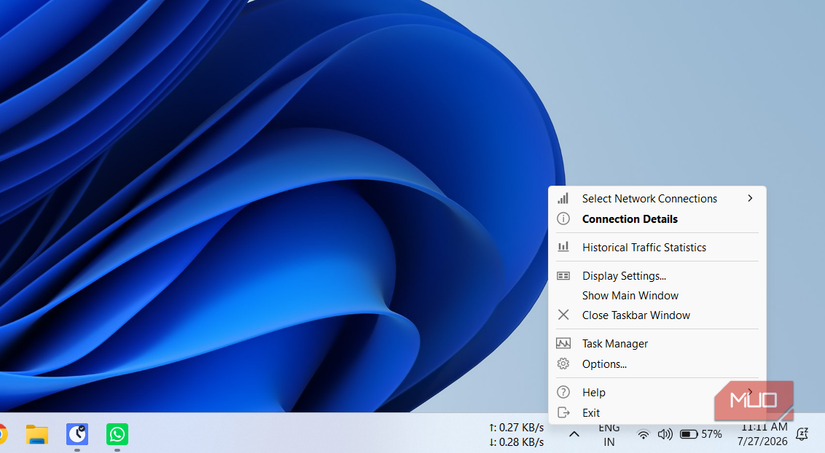Show hidden tray icons with the up chevron
Image resolution: width=825 pixels, height=453 pixels.
coord(574,434)
